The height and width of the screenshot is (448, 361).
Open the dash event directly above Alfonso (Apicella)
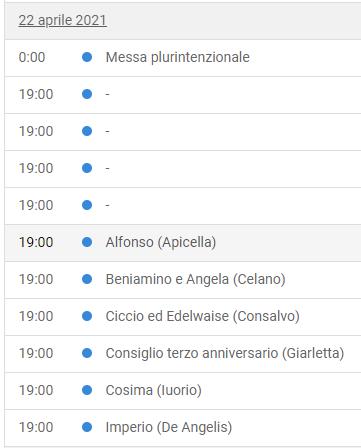183,206
